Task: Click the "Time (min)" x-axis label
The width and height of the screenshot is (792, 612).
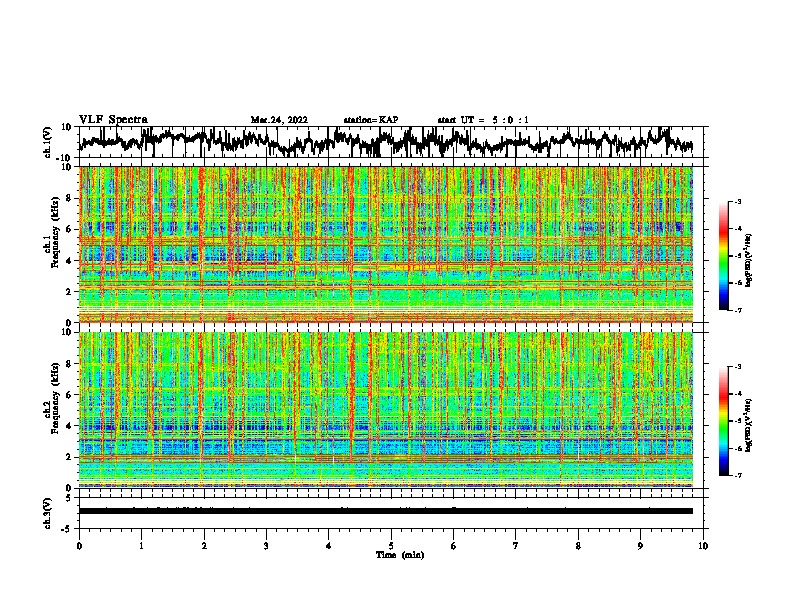Action: [400, 555]
